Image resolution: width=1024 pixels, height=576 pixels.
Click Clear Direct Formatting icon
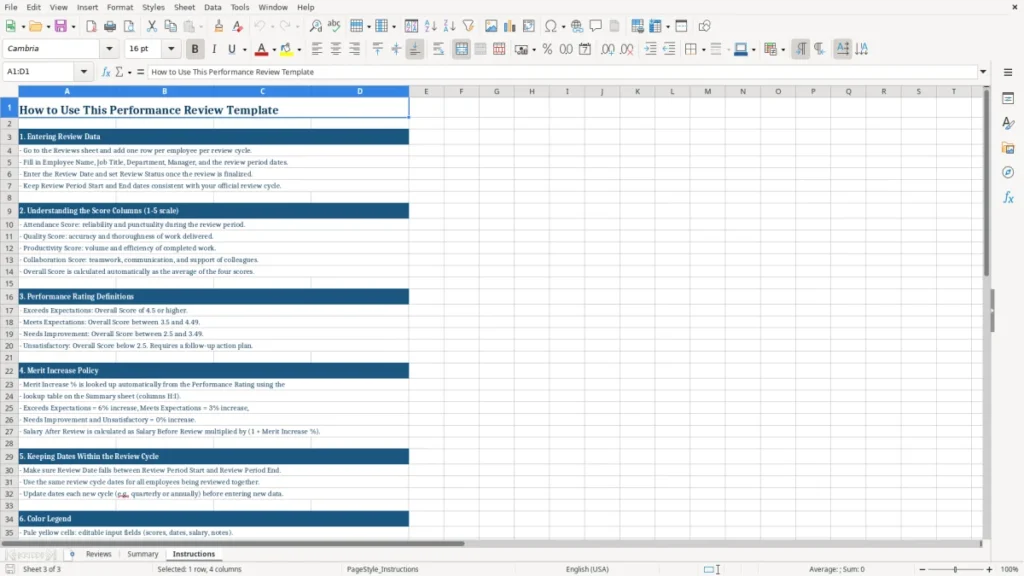pyautogui.click(x=238, y=26)
